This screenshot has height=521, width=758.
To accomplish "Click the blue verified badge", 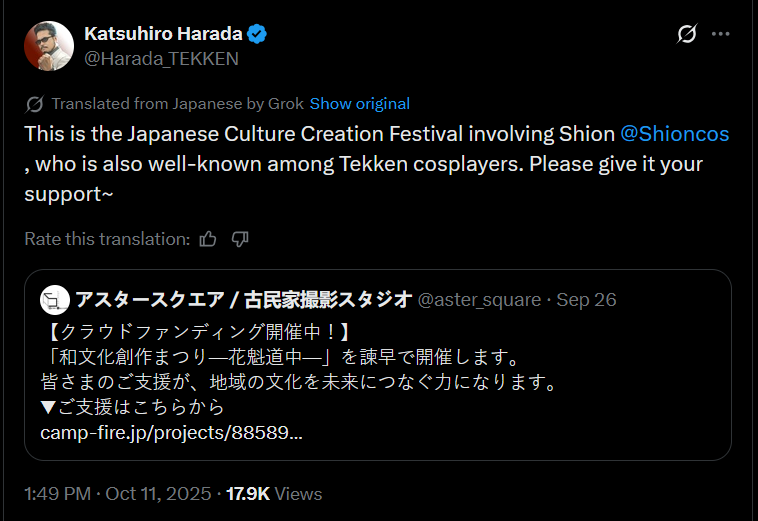I will [x=257, y=34].
